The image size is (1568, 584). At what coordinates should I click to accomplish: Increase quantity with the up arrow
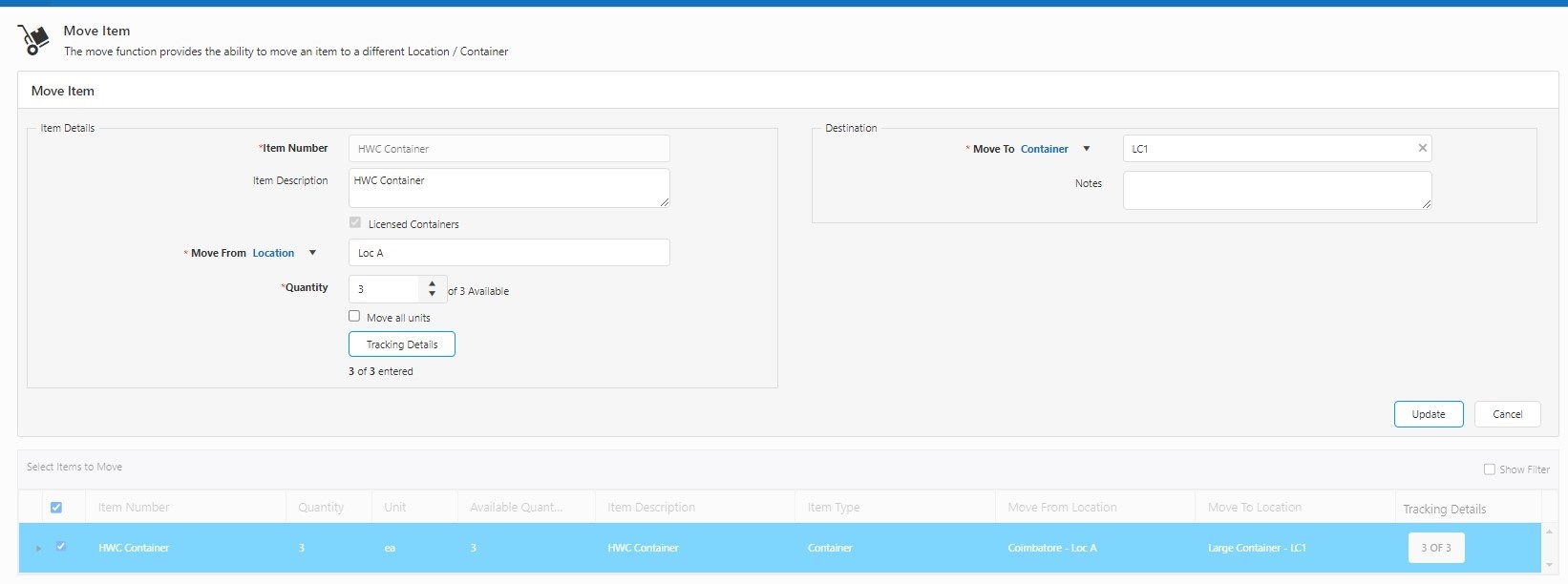(433, 283)
